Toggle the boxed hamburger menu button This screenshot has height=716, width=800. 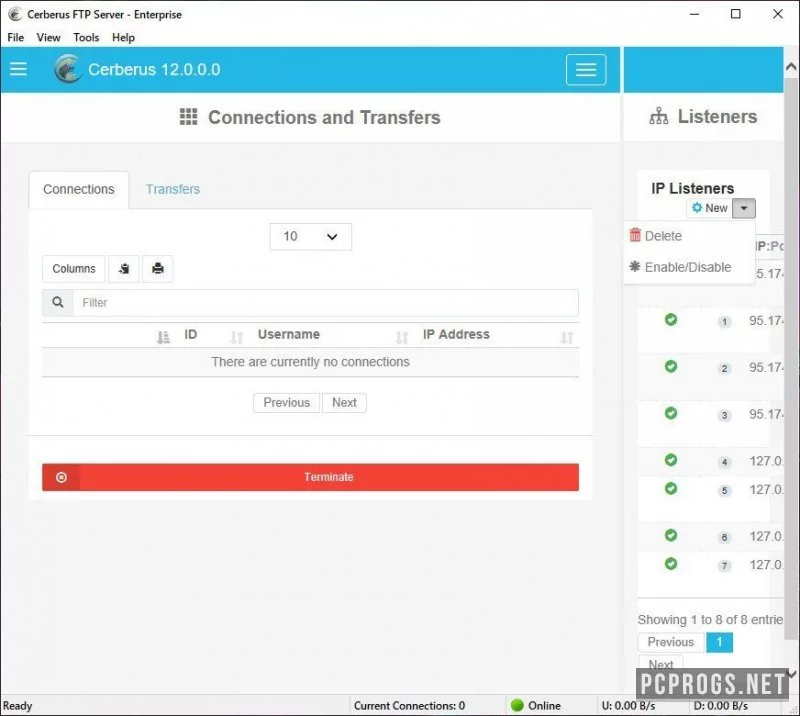586,69
